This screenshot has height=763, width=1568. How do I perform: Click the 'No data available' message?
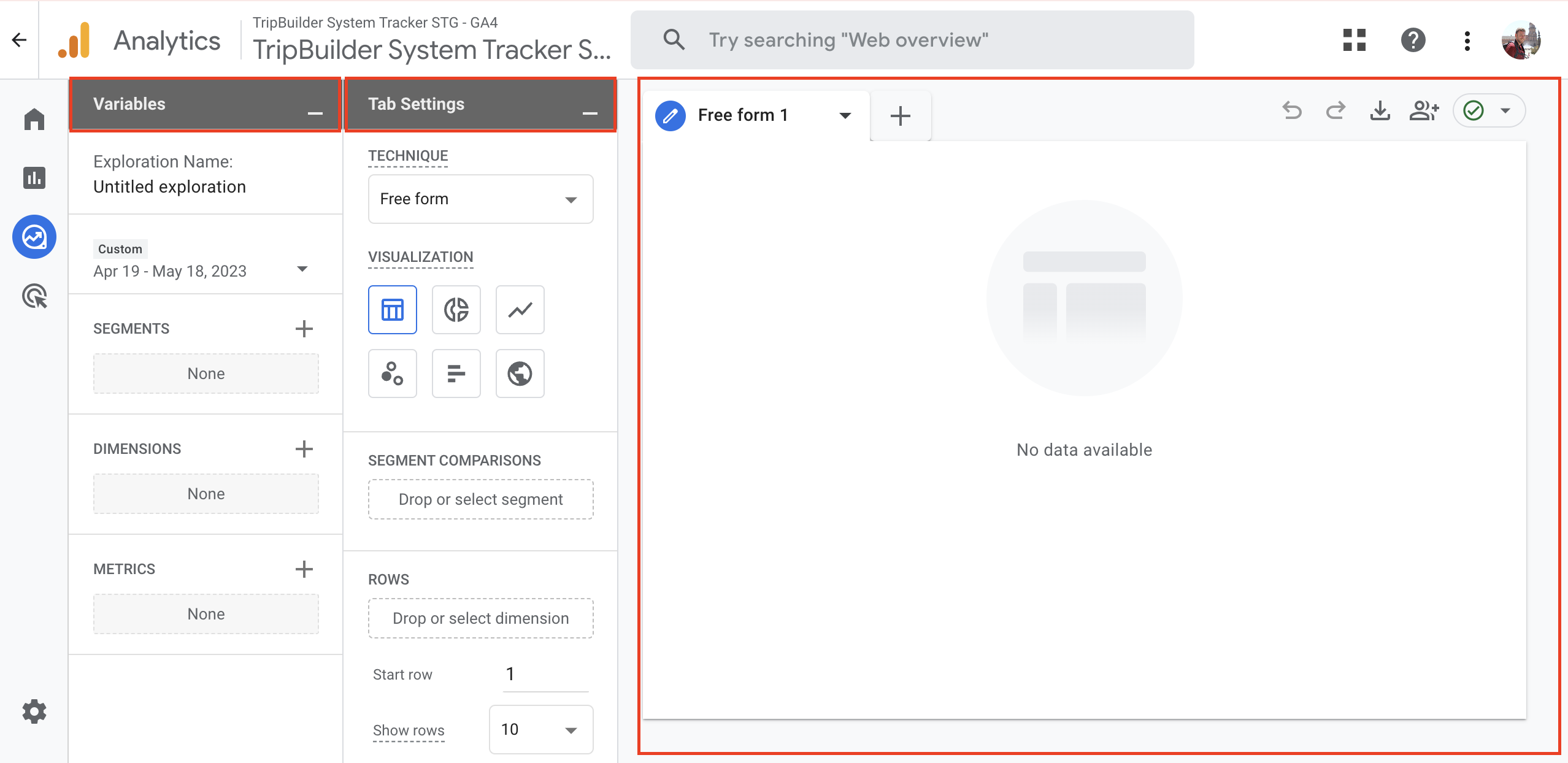point(1085,450)
